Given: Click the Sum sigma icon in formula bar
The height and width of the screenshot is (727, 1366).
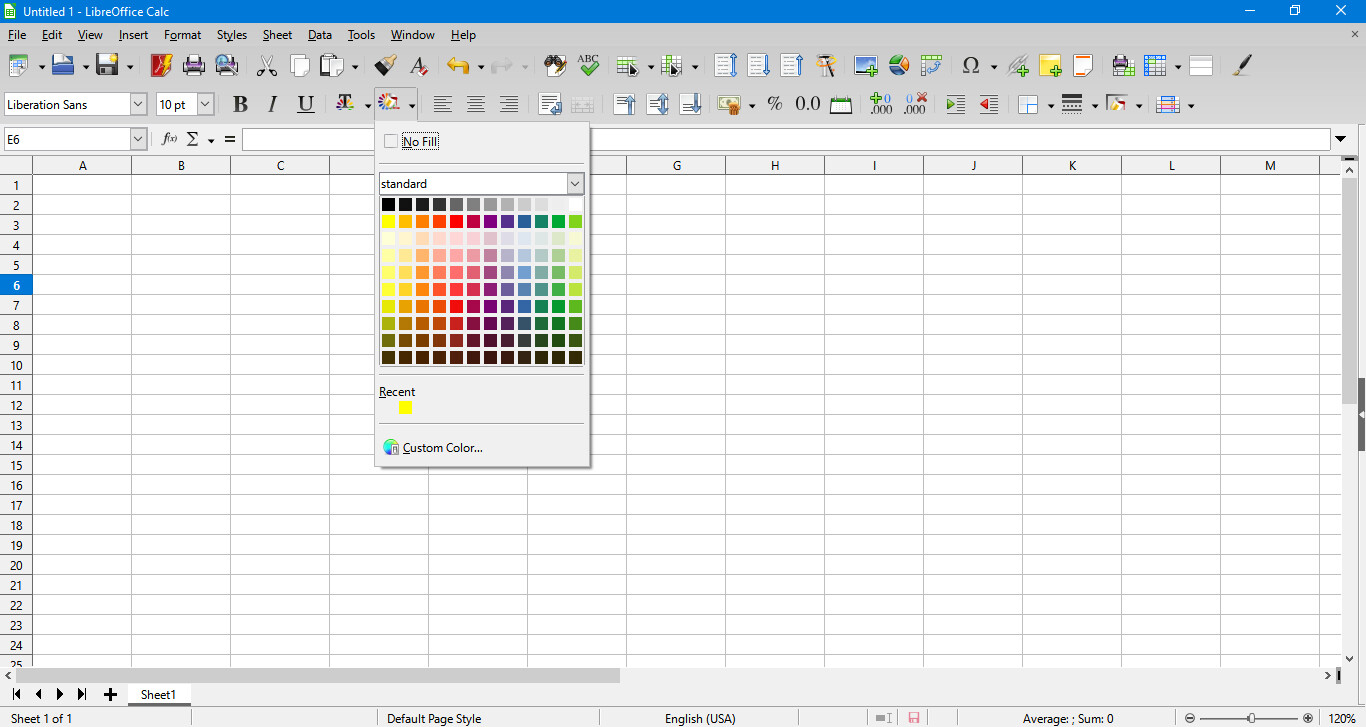Looking at the screenshot, I should (x=193, y=139).
